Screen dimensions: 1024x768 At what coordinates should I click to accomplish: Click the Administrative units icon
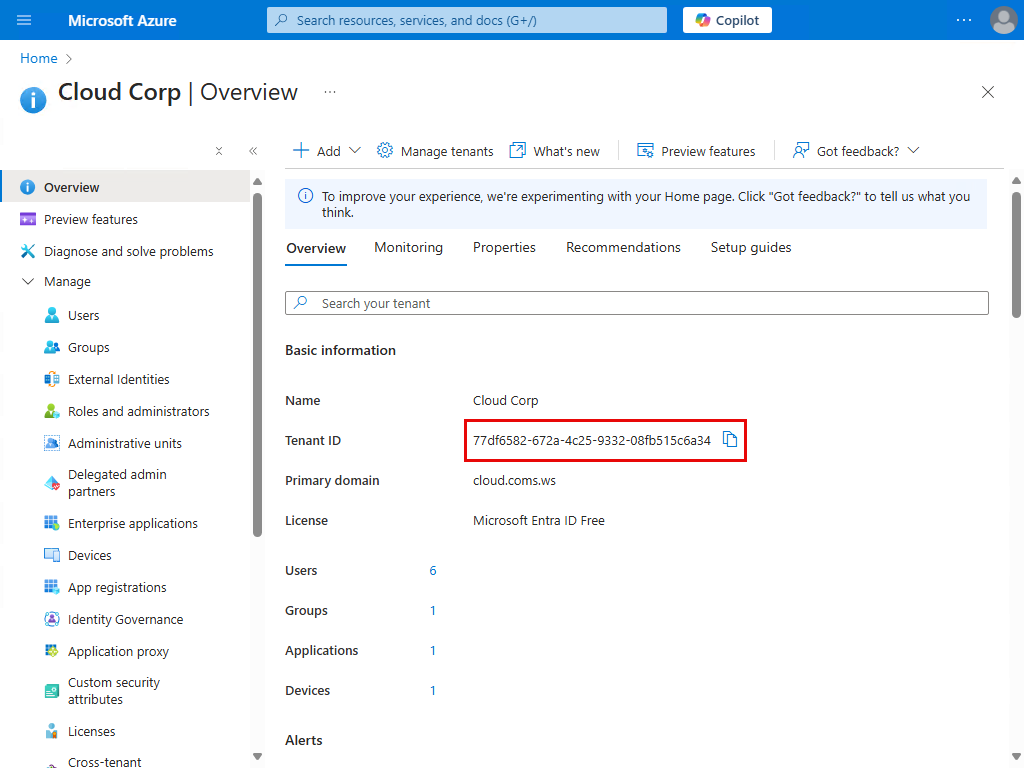(52, 443)
